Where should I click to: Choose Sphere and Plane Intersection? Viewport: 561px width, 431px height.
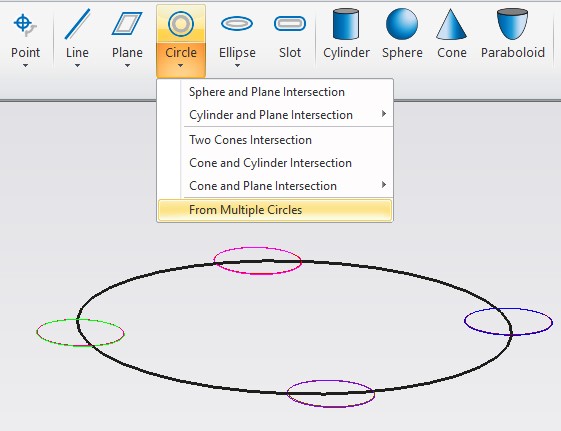pyautogui.click(x=275, y=92)
